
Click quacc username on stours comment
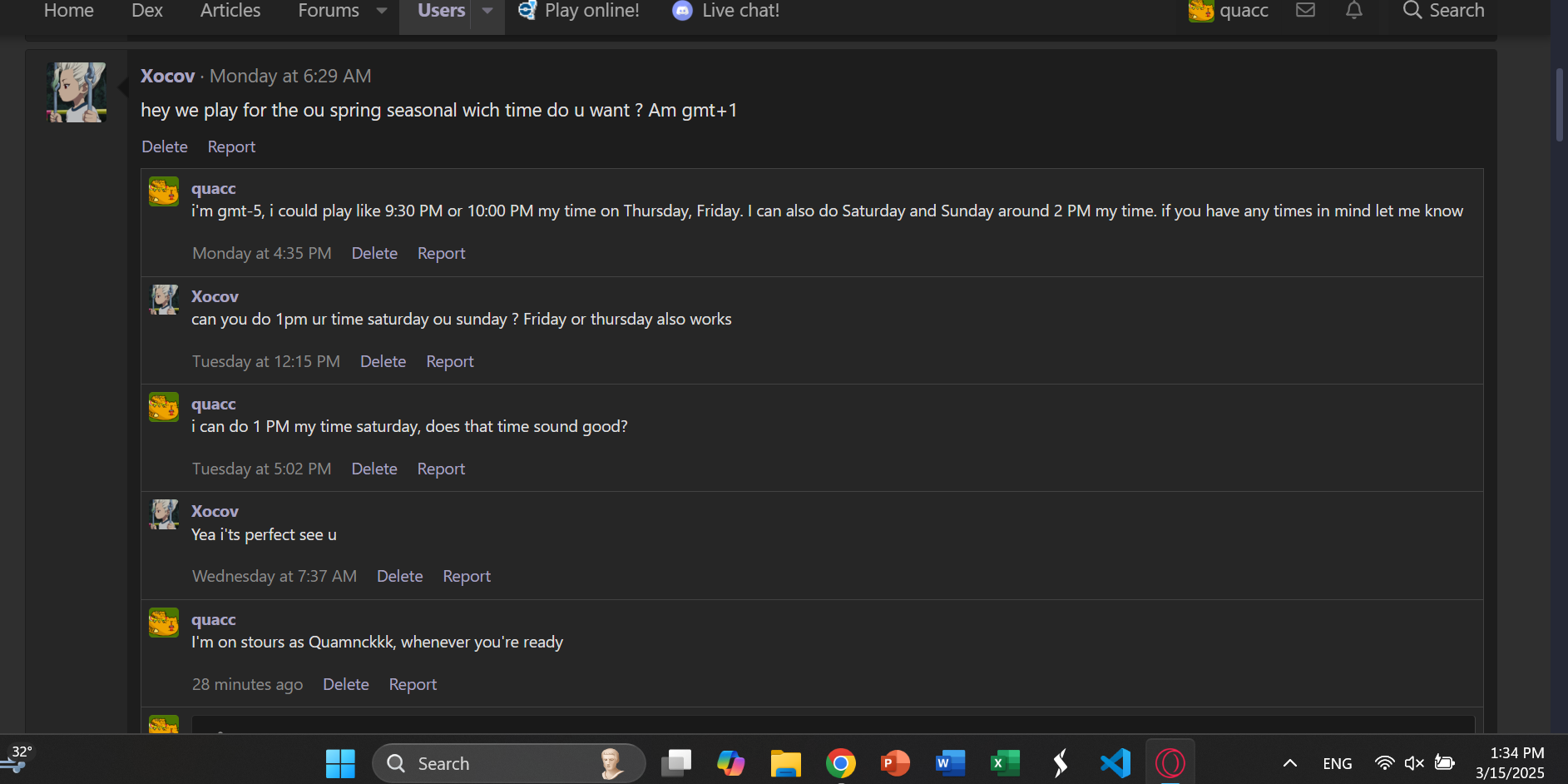tap(214, 620)
